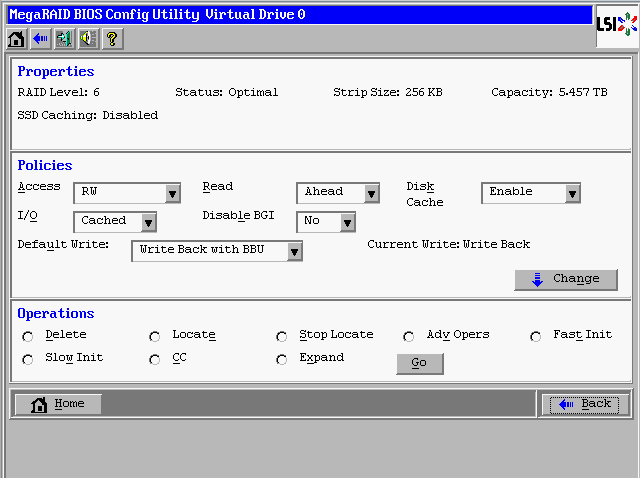Image resolution: width=640 pixels, height=478 pixels.
Task: Click the RAID Level: 6 text
Action: click(x=59, y=92)
